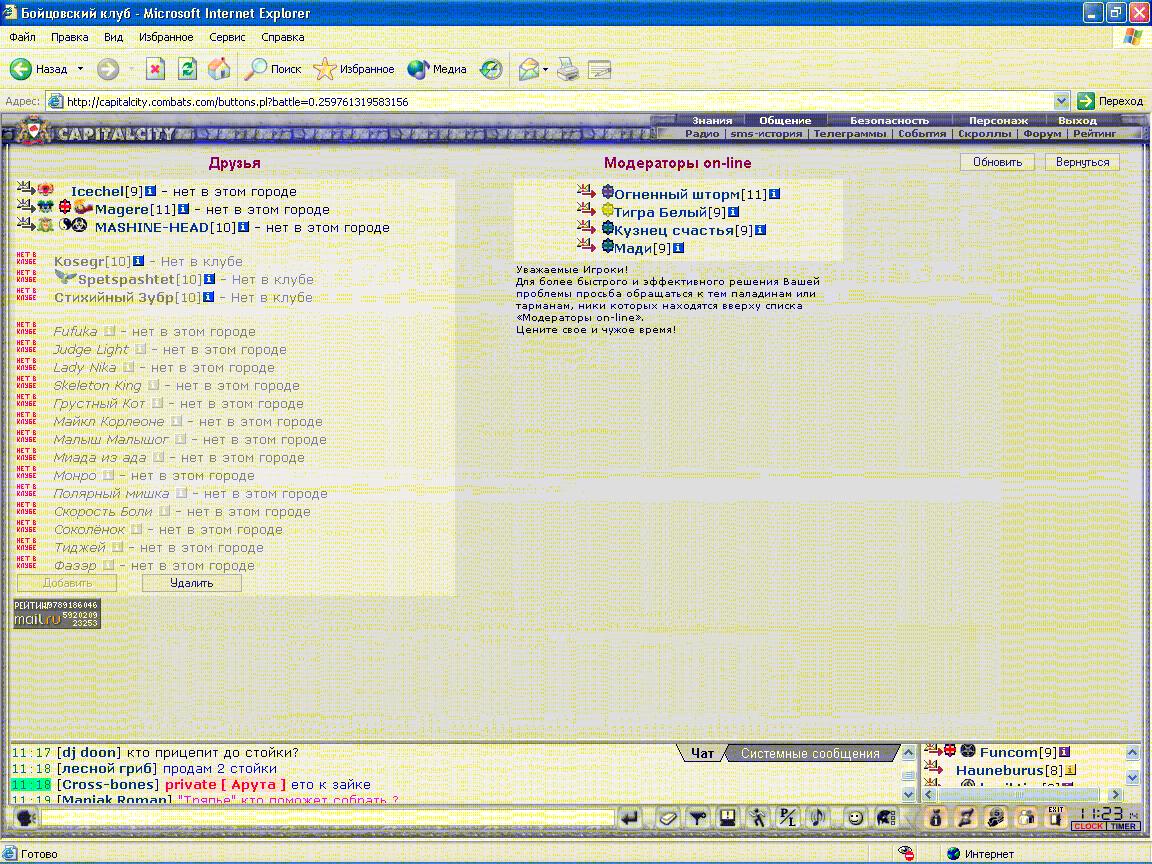Open dropdown arrow next to Назад button
The image size is (1152, 864).
pyautogui.click(x=80, y=69)
